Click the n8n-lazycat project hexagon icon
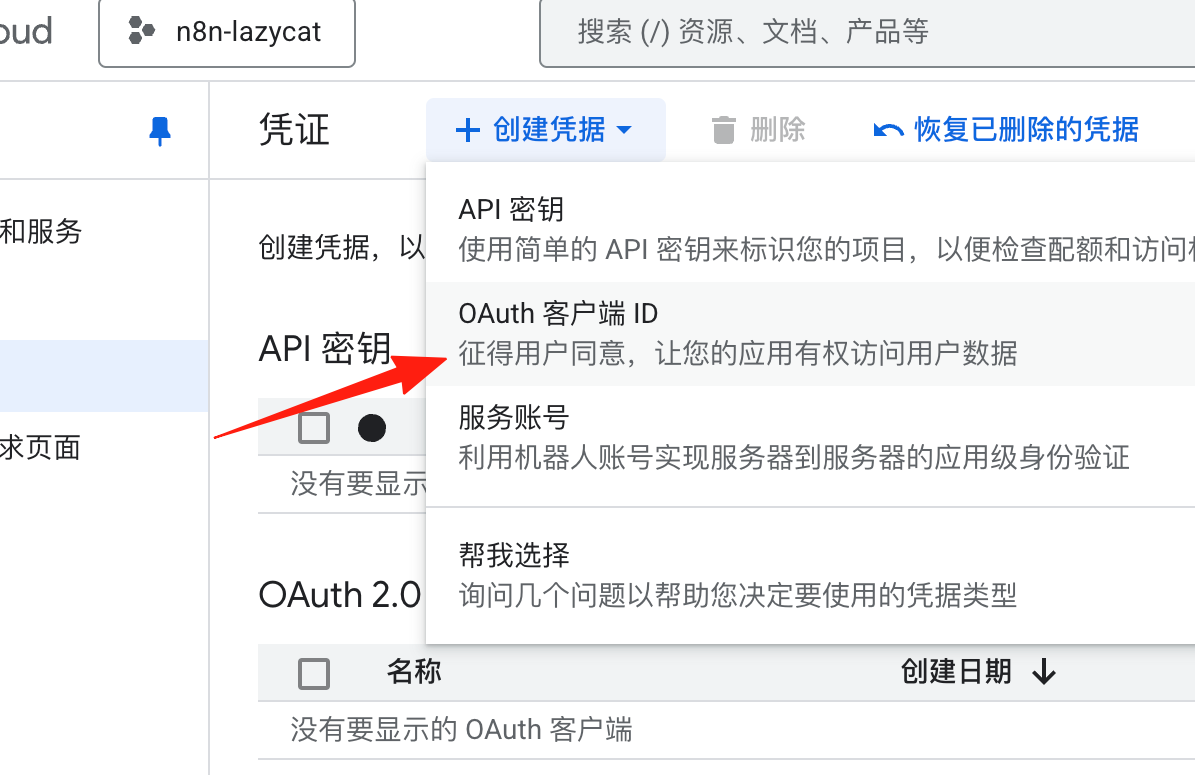The height and width of the screenshot is (776, 1196). pyautogui.click(x=141, y=31)
